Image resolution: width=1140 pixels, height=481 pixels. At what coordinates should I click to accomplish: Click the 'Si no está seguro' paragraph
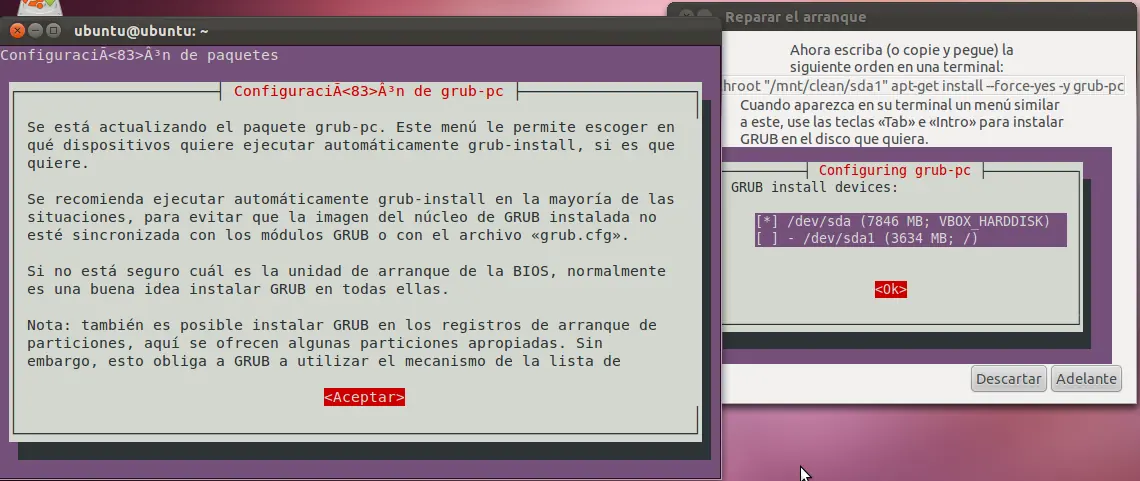pos(346,280)
